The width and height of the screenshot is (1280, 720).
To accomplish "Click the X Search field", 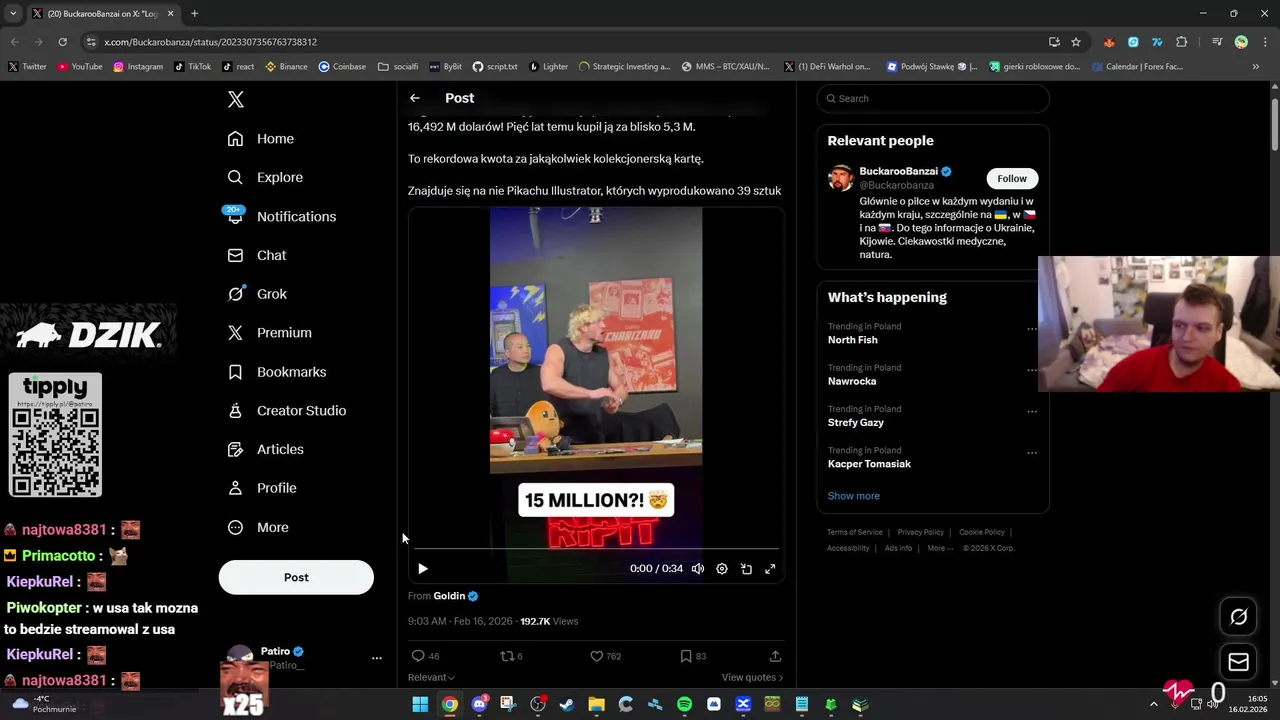I will click(933, 98).
